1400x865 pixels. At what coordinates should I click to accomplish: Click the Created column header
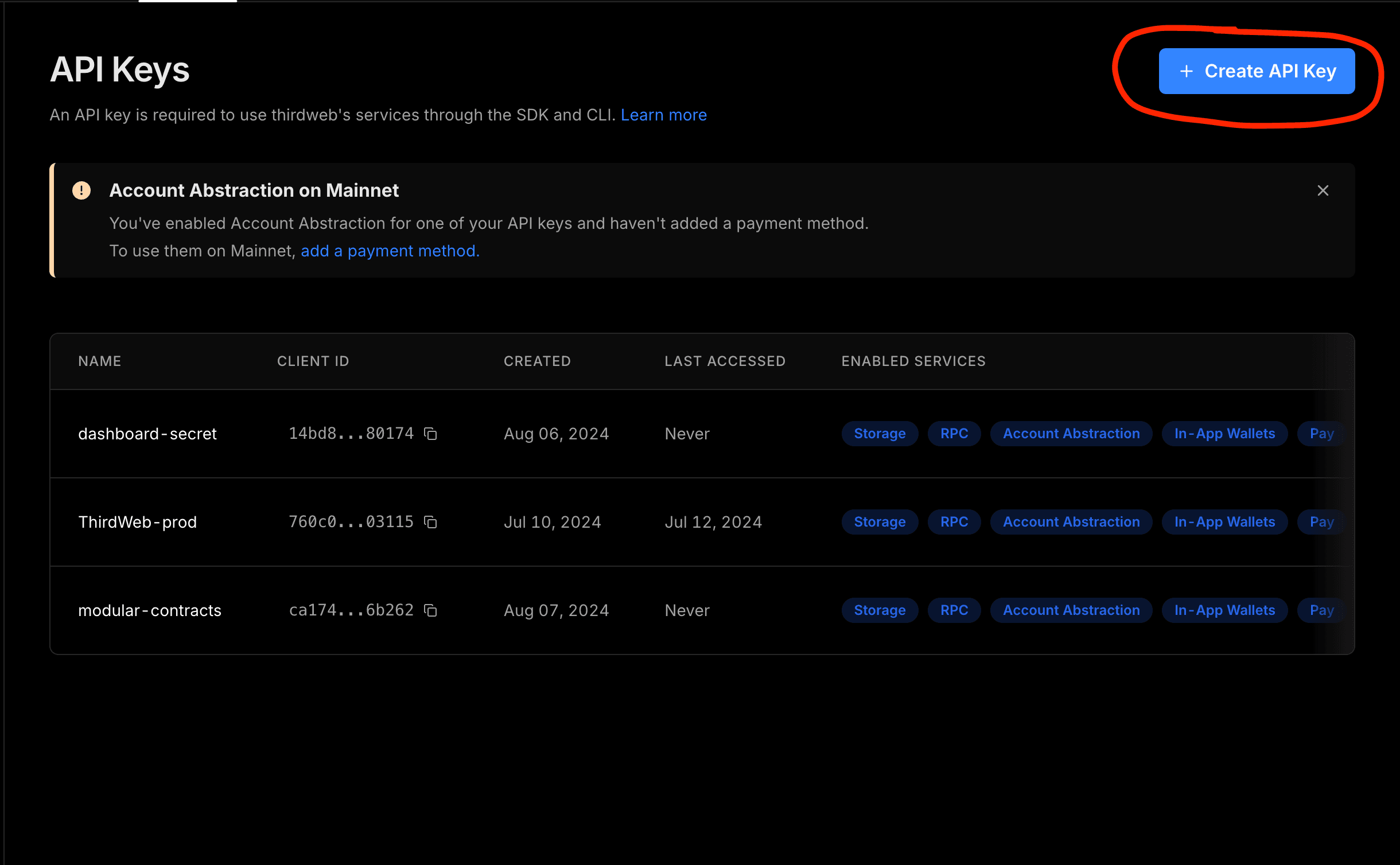pyautogui.click(x=537, y=361)
